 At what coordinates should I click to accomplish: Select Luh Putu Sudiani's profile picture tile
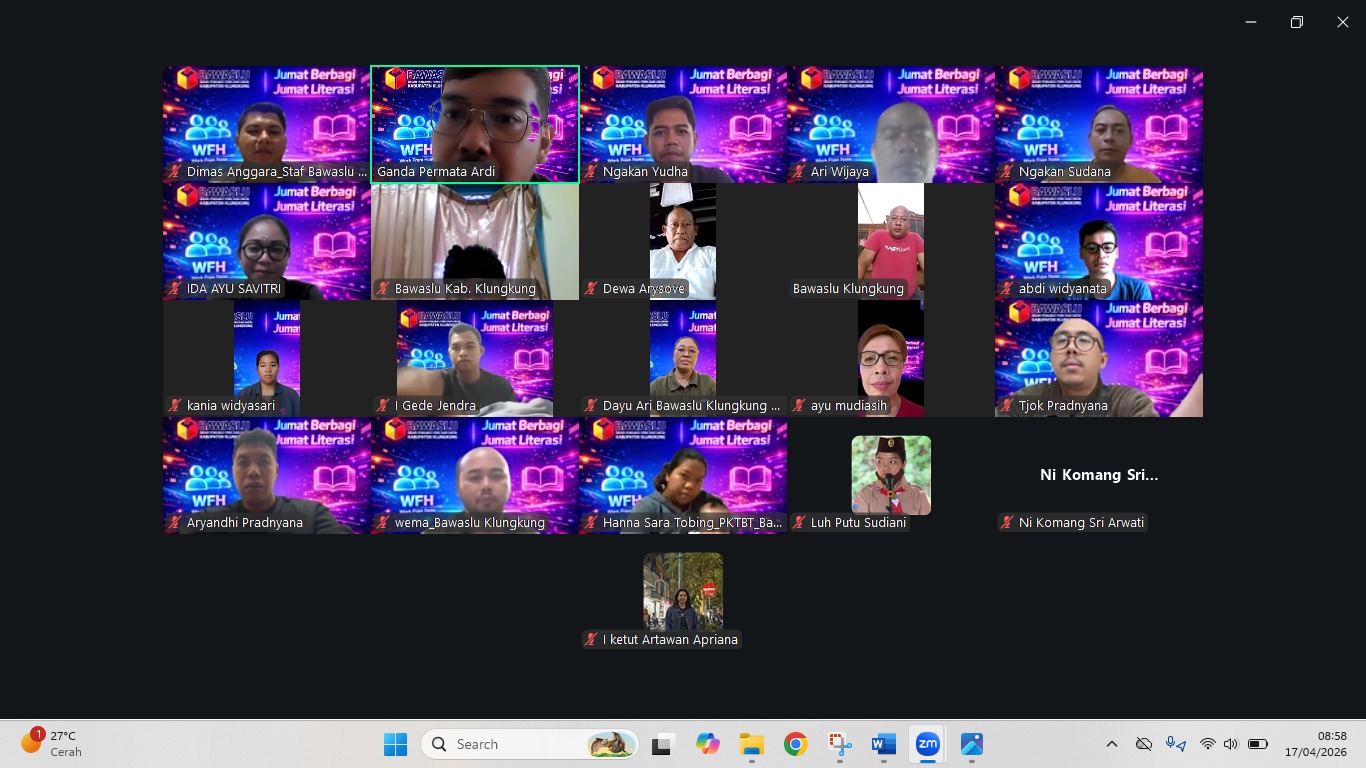point(891,475)
